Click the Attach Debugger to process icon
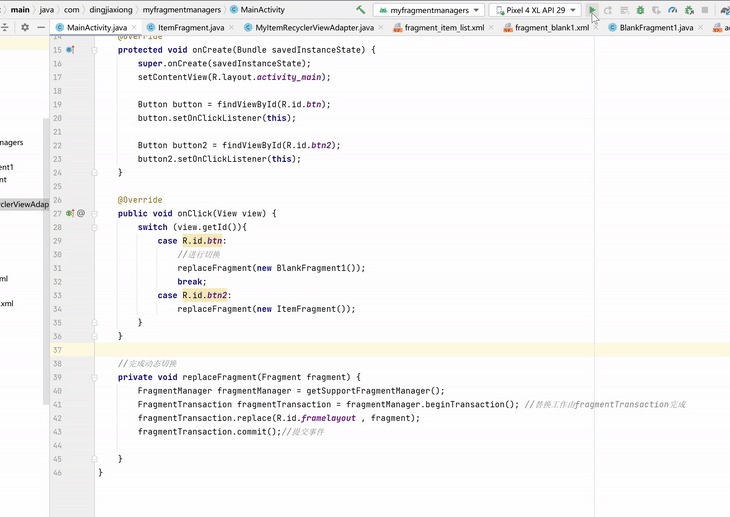This screenshot has height=517, width=730. point(689,10)
